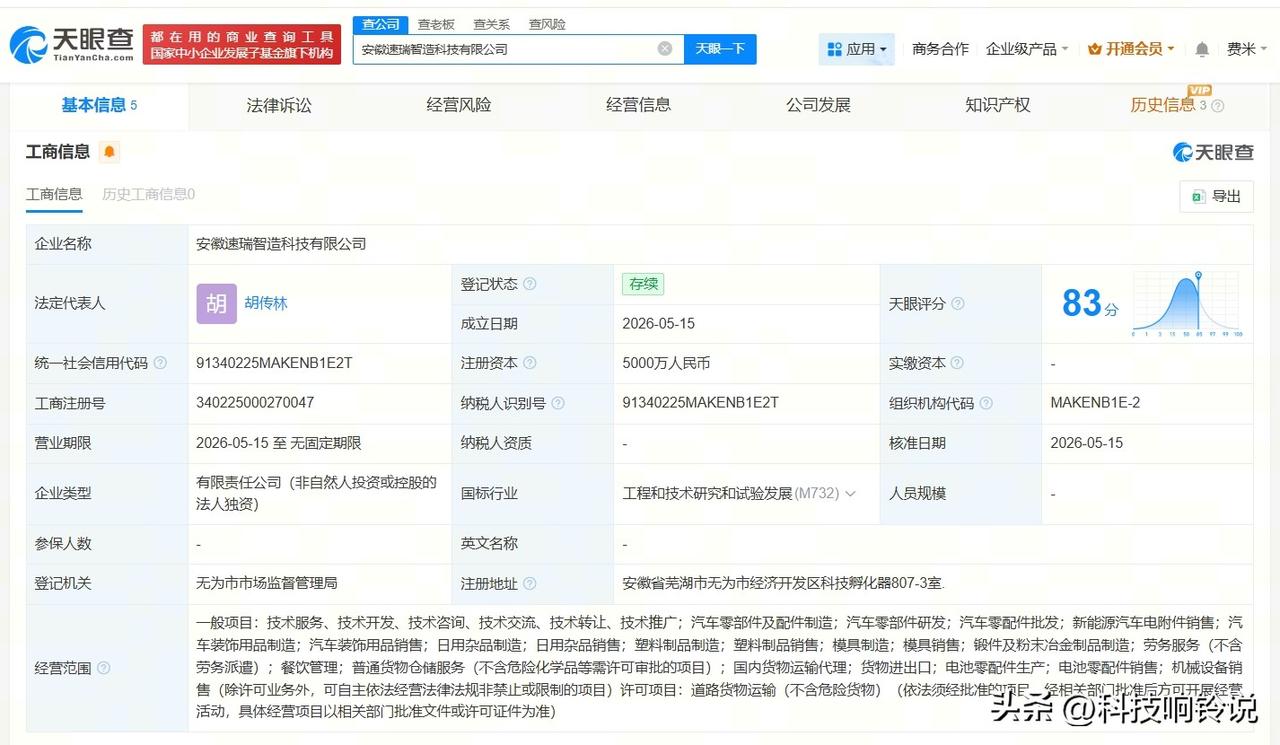Click the red promotional banner in header

[242, 45]
